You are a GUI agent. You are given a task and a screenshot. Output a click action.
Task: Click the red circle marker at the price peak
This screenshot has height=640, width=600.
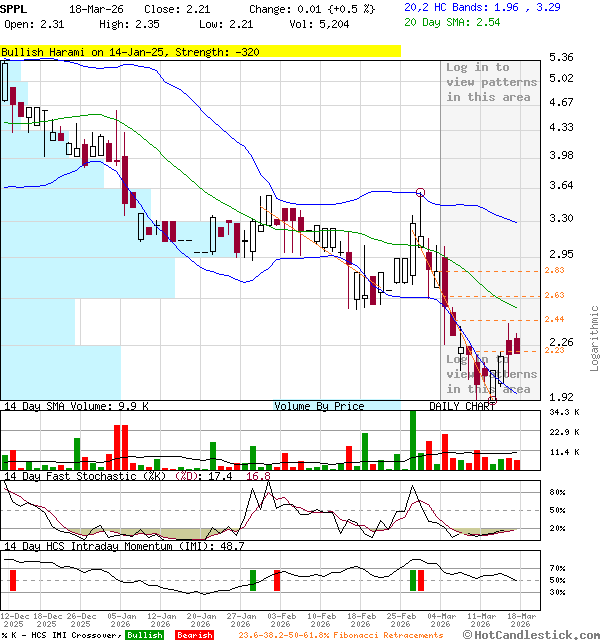pos(420,192)
